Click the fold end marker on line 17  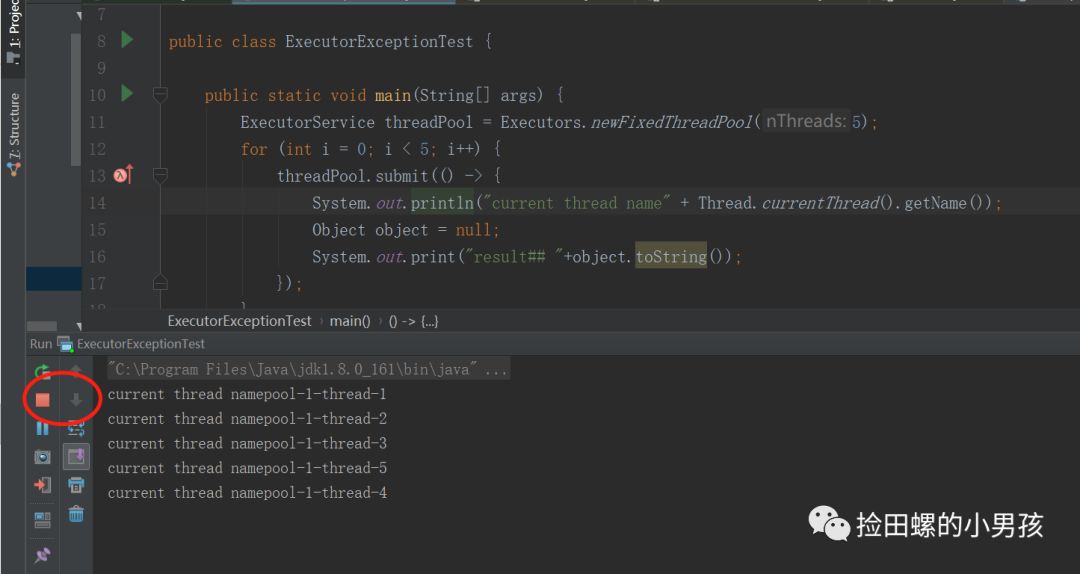click(160, 283)
